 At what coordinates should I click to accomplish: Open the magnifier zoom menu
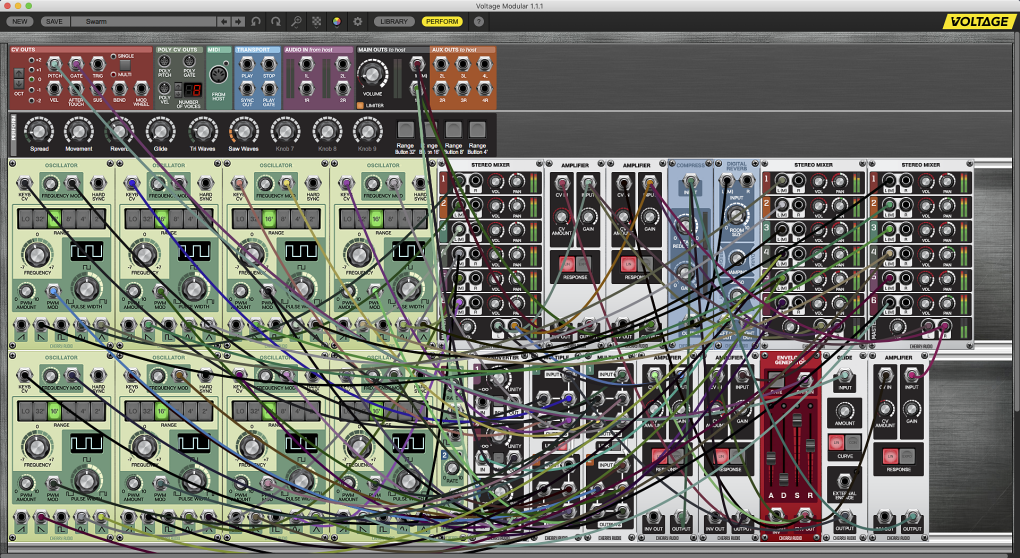point(296,21)
